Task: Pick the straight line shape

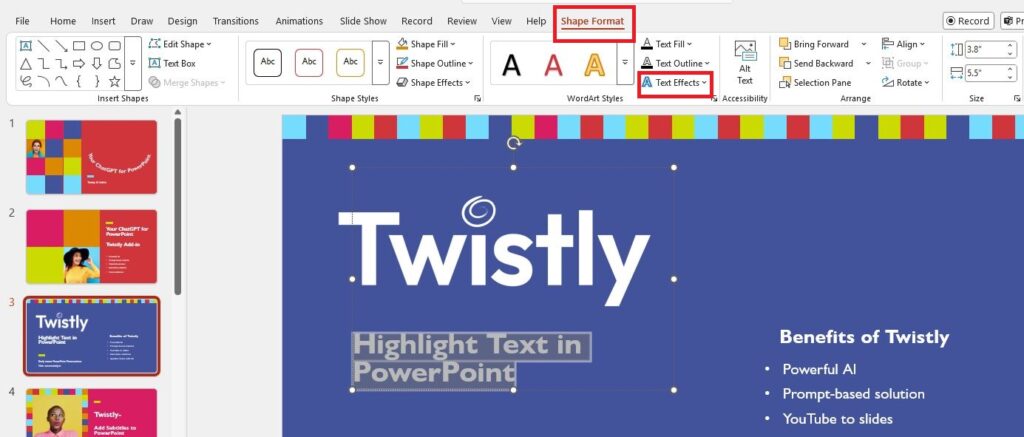Action: click(x=44, y=46)
